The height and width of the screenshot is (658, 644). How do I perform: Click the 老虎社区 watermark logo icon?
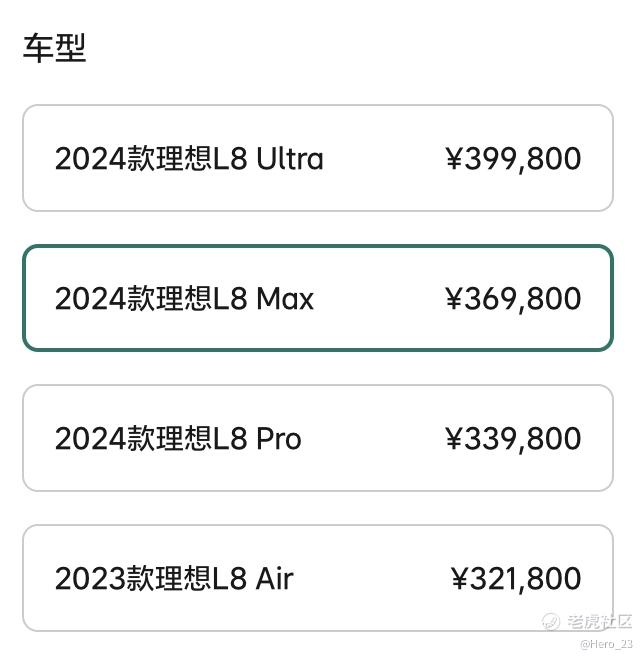551,621
